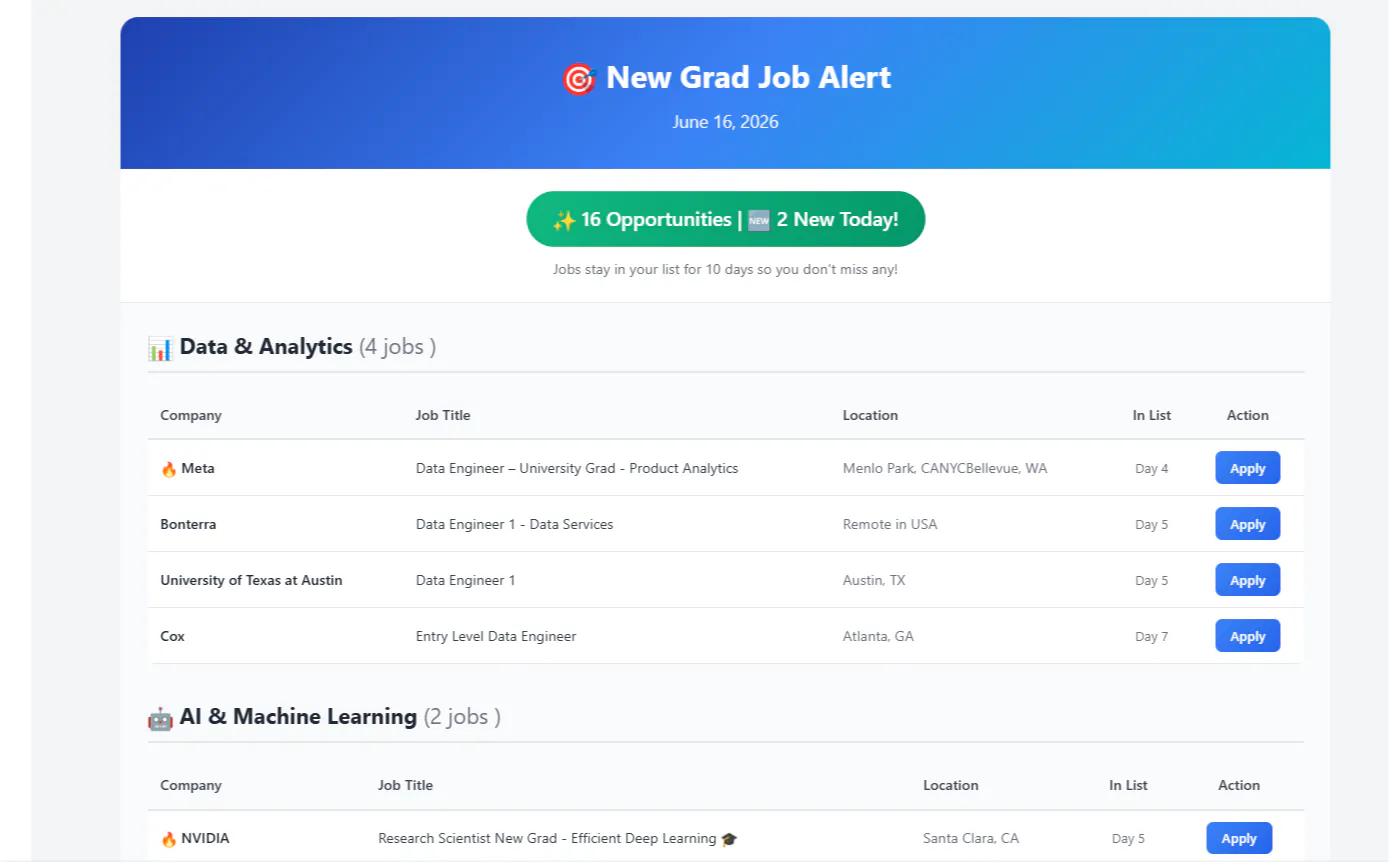The width and height of the screenshot is (1389, 862).
Task: Select University of Texas at Austin company name
Action: pos(251,580)
